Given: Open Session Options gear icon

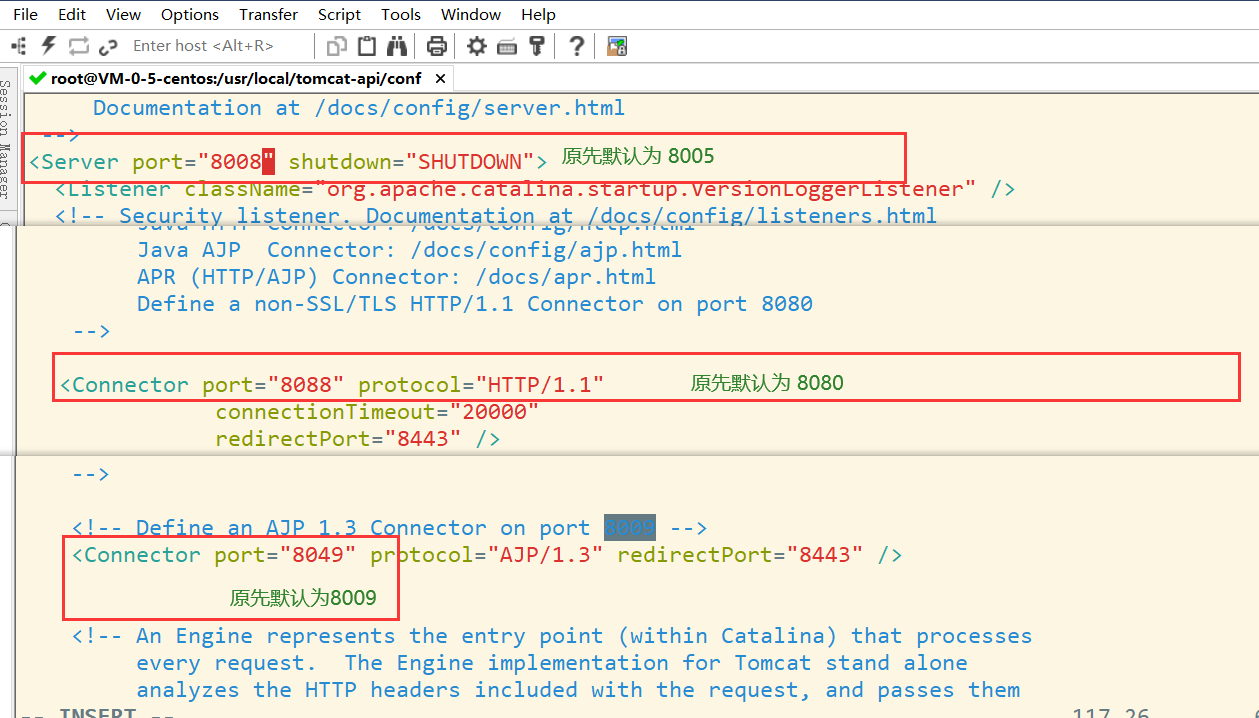Looking at the screenshot, I should point(477,45).
